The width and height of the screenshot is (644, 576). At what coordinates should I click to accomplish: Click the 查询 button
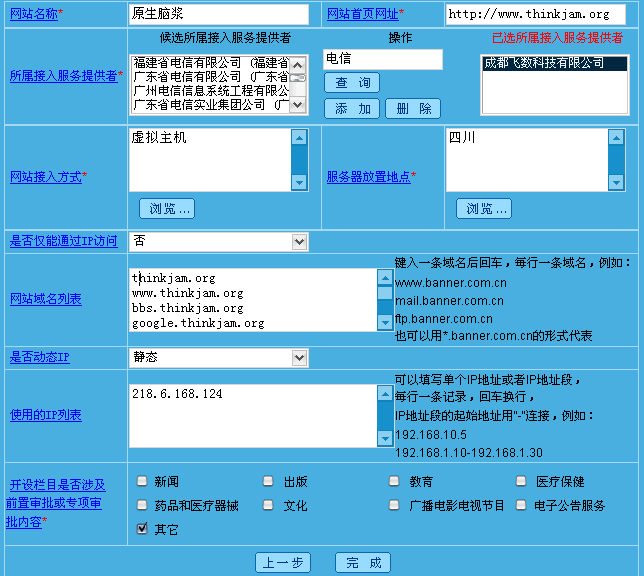pyautogui.click(x=352, y=83)
